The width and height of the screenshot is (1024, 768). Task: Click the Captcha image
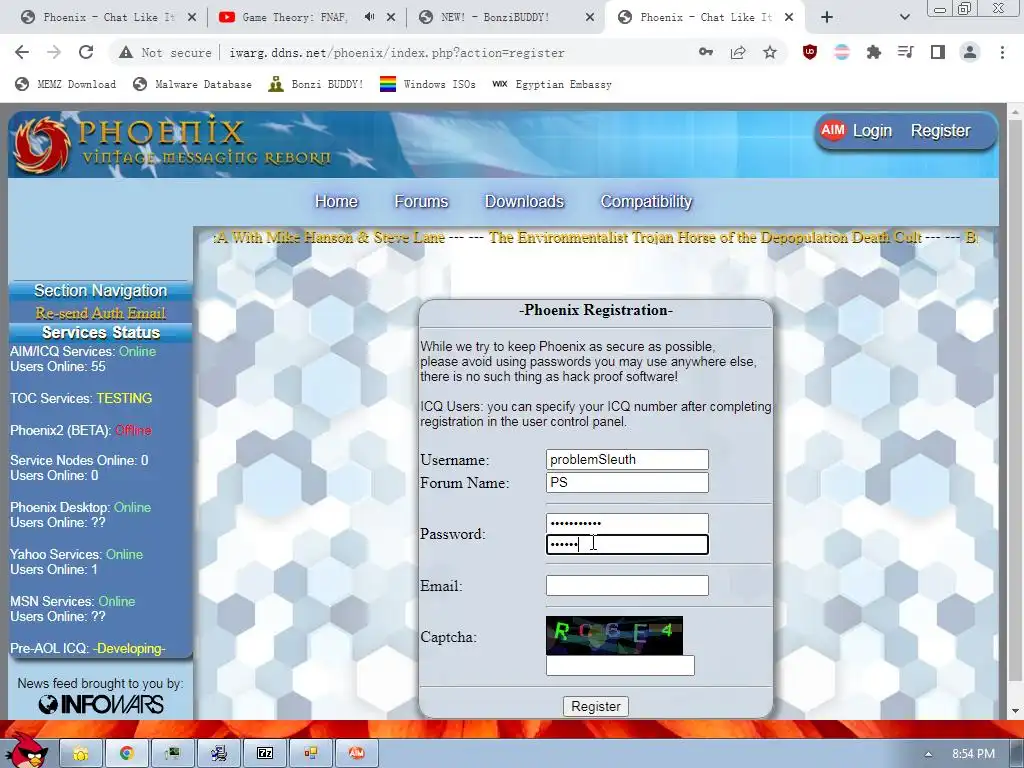[615, 635]
